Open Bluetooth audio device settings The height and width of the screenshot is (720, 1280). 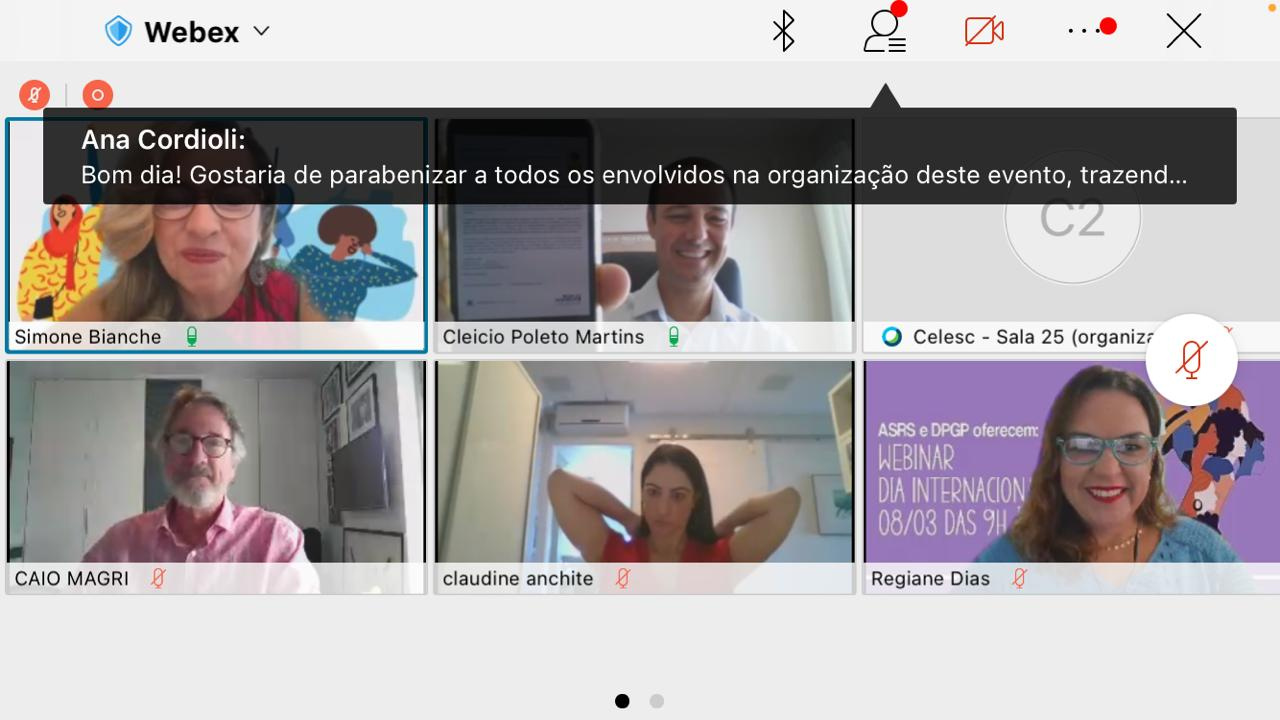point(783,31)
